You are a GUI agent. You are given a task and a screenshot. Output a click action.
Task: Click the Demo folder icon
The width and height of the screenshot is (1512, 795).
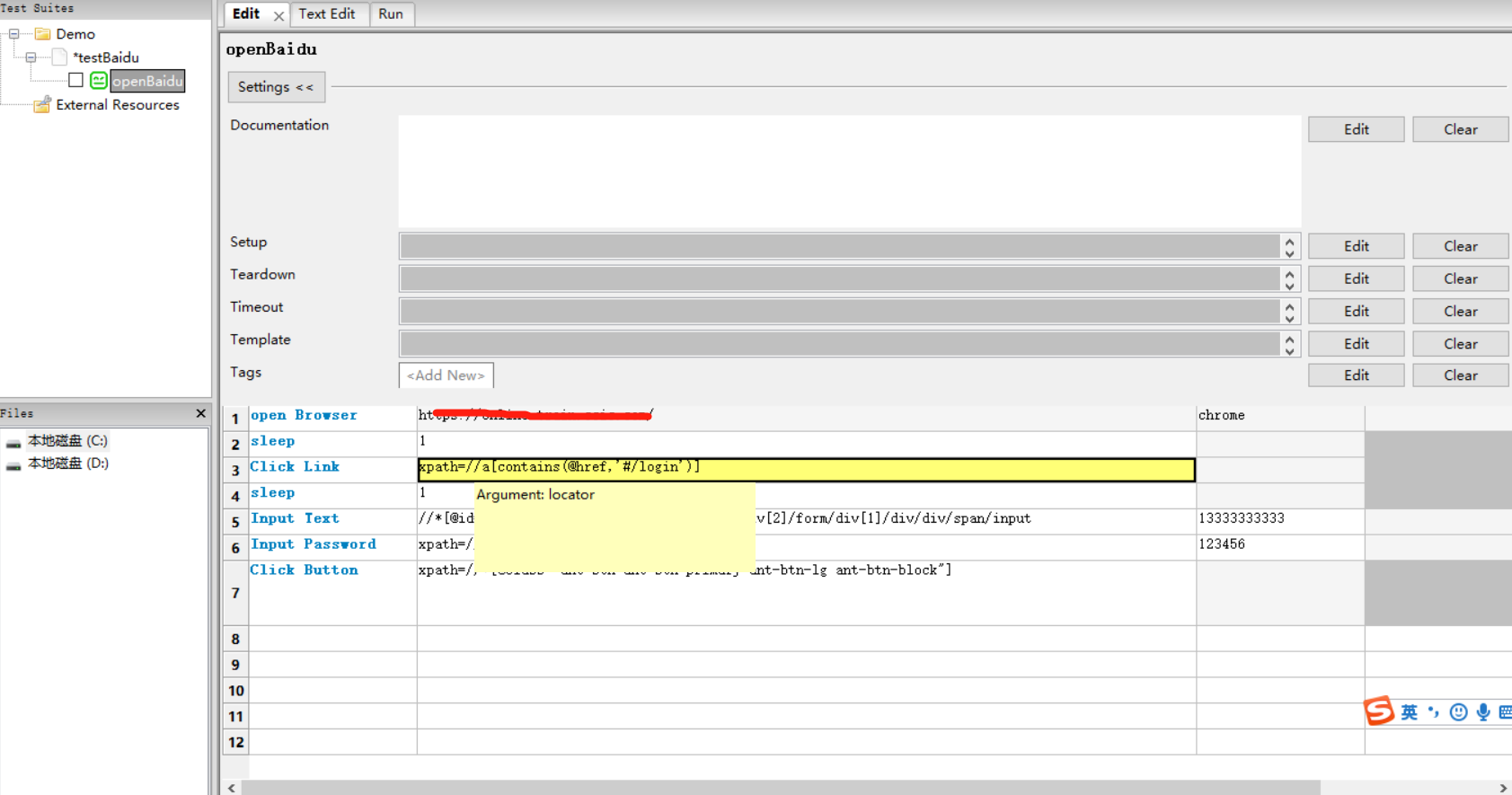(x=42, y=34)
